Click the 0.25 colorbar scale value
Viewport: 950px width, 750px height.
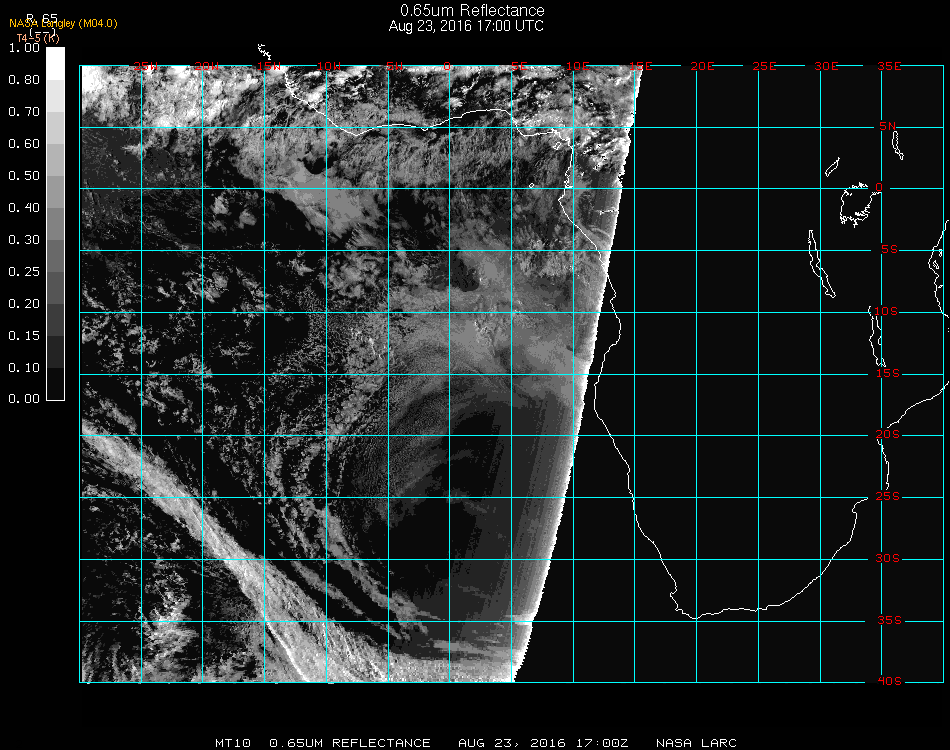click(24, 272)
